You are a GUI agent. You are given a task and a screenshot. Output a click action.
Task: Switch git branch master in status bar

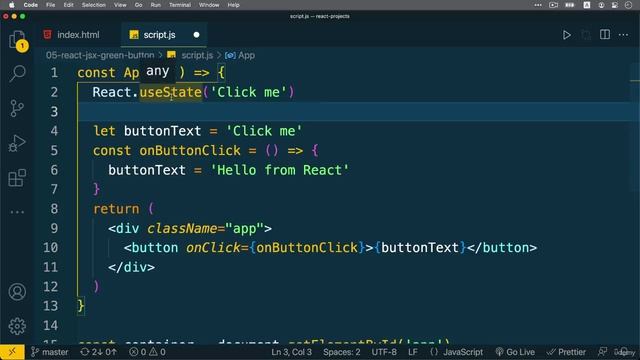click(50, 352)
